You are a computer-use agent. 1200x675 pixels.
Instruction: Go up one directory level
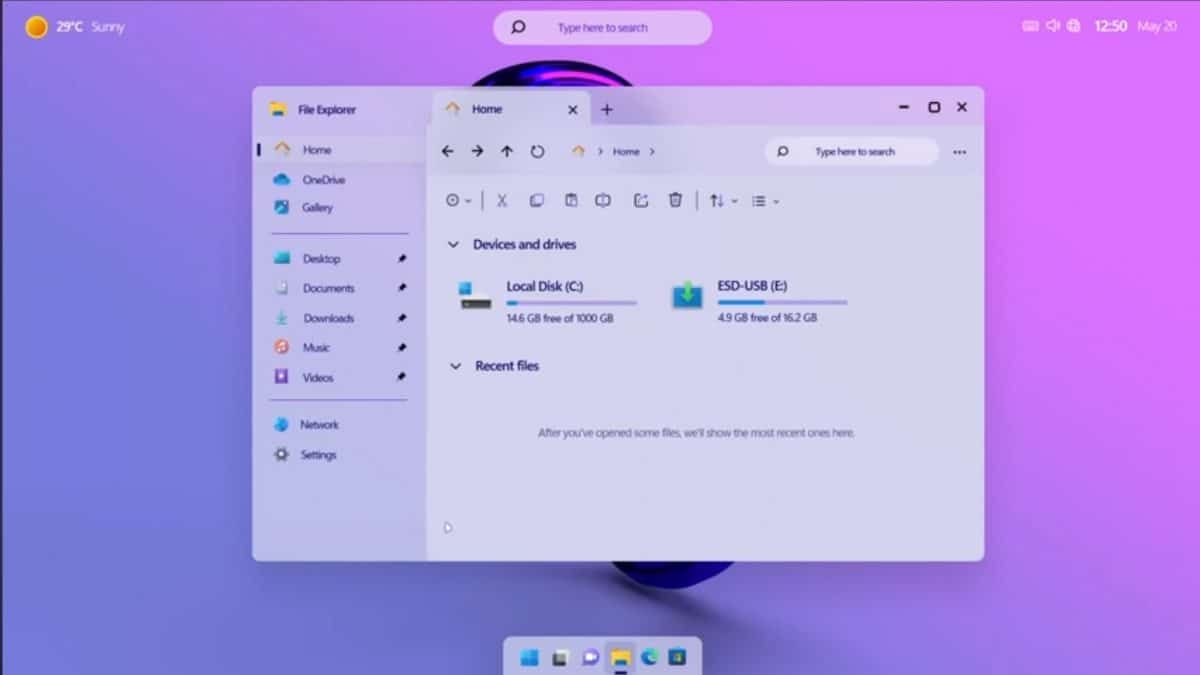507,152
